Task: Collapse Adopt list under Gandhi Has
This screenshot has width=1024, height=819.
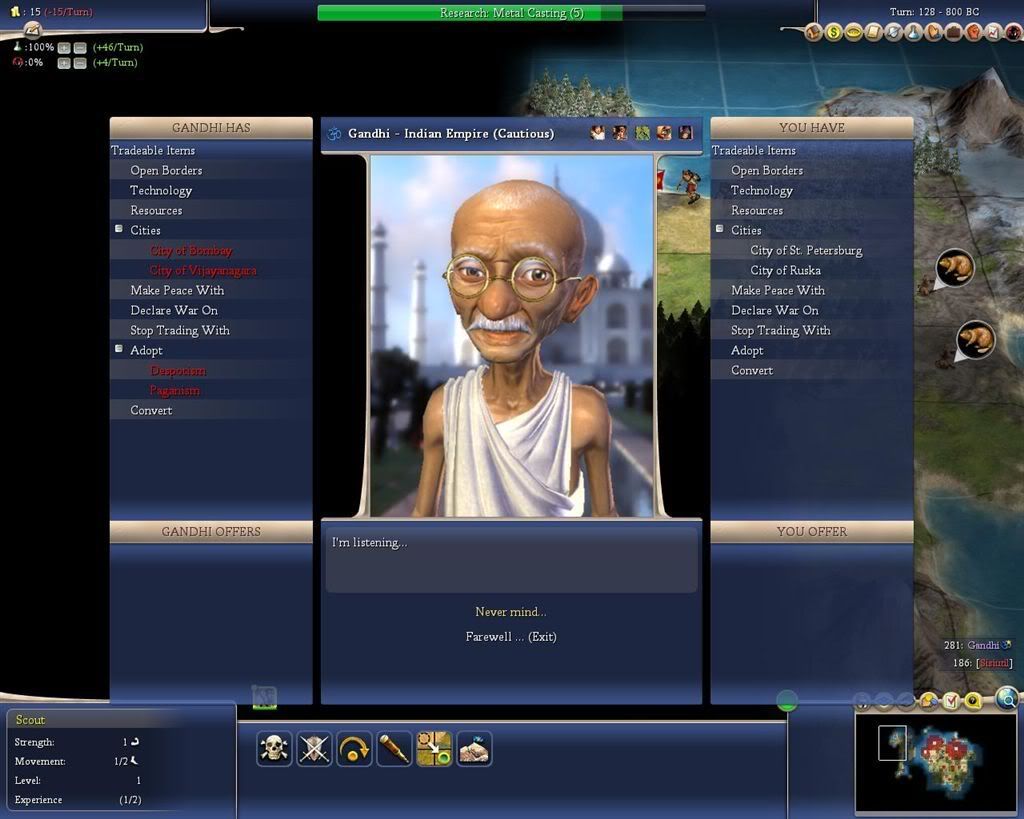Action: 119,349
